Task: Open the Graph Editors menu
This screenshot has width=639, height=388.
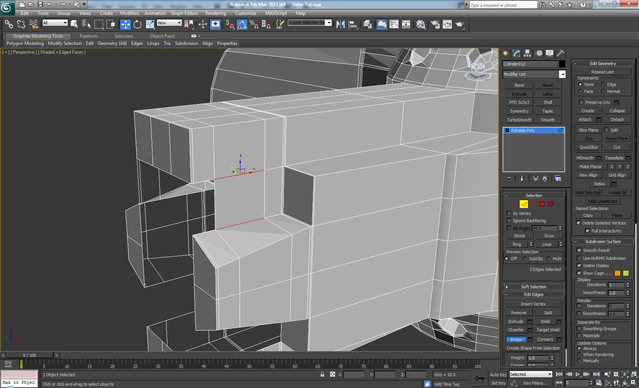Action: [x=184, y=13]
